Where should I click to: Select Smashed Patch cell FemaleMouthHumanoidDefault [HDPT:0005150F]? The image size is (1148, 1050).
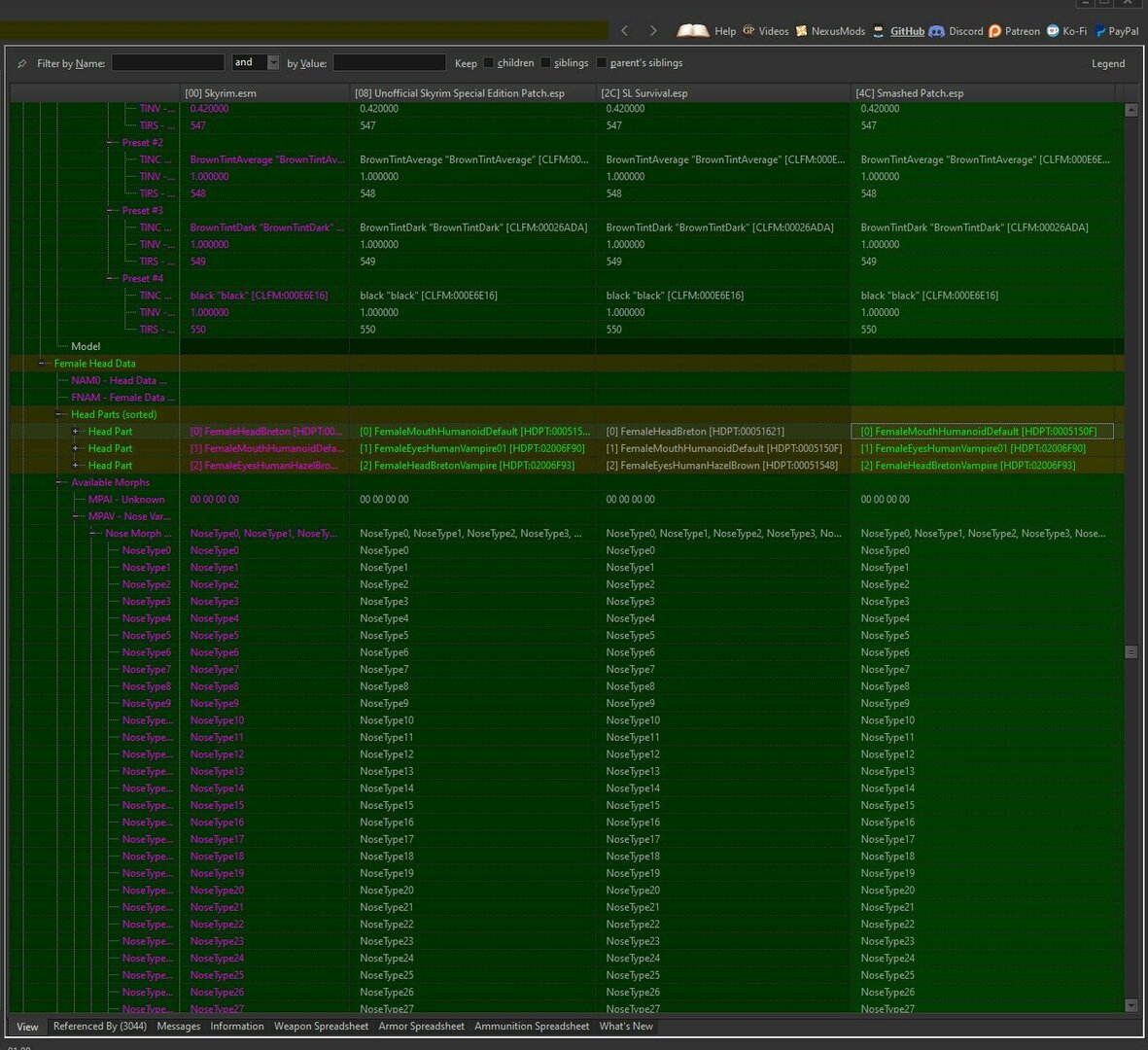982,432
